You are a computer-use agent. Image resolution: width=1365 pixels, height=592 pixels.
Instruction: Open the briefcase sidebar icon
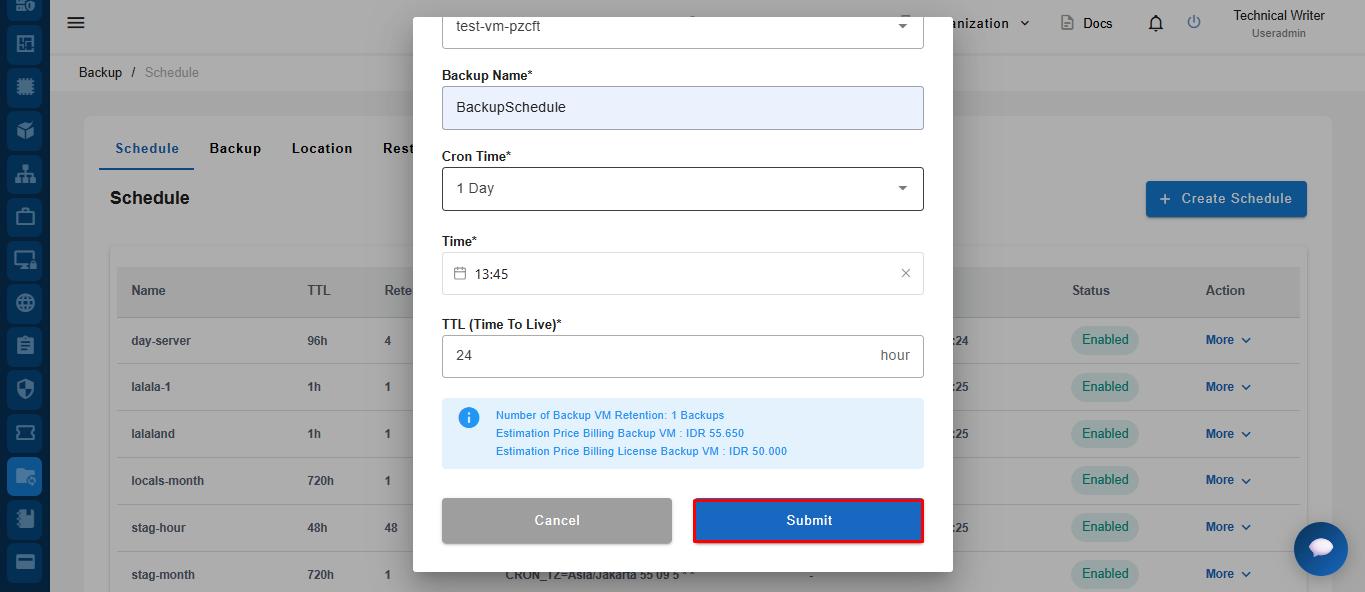click(25, 216)
